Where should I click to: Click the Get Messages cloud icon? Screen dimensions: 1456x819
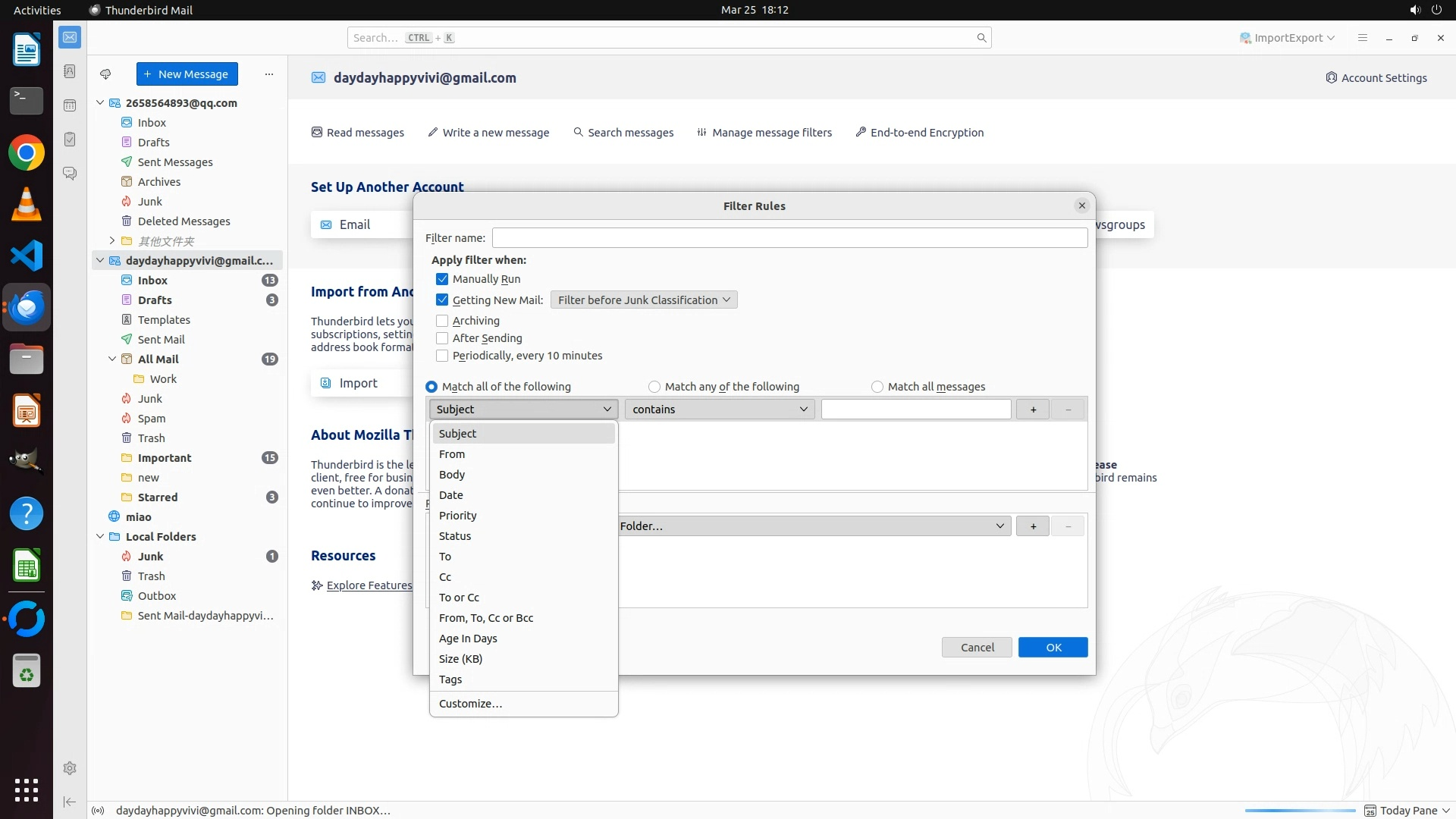pos(105,74)
